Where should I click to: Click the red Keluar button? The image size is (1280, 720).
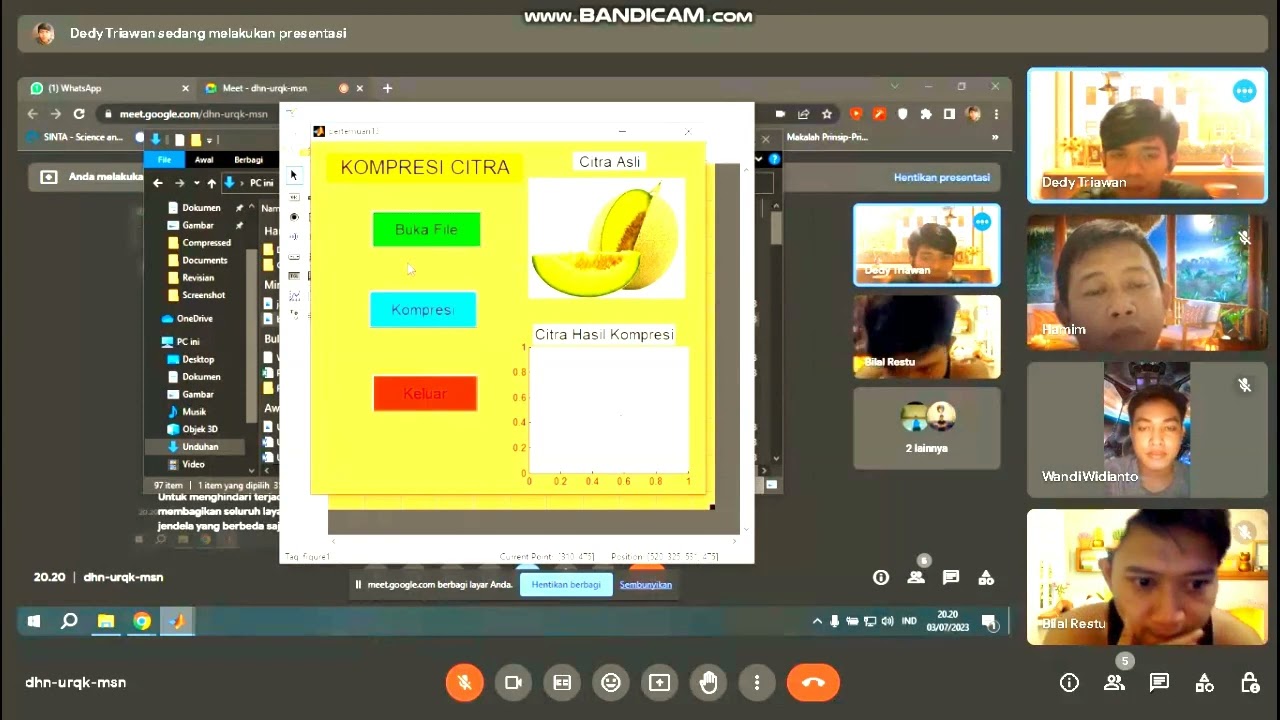point(425,393)
